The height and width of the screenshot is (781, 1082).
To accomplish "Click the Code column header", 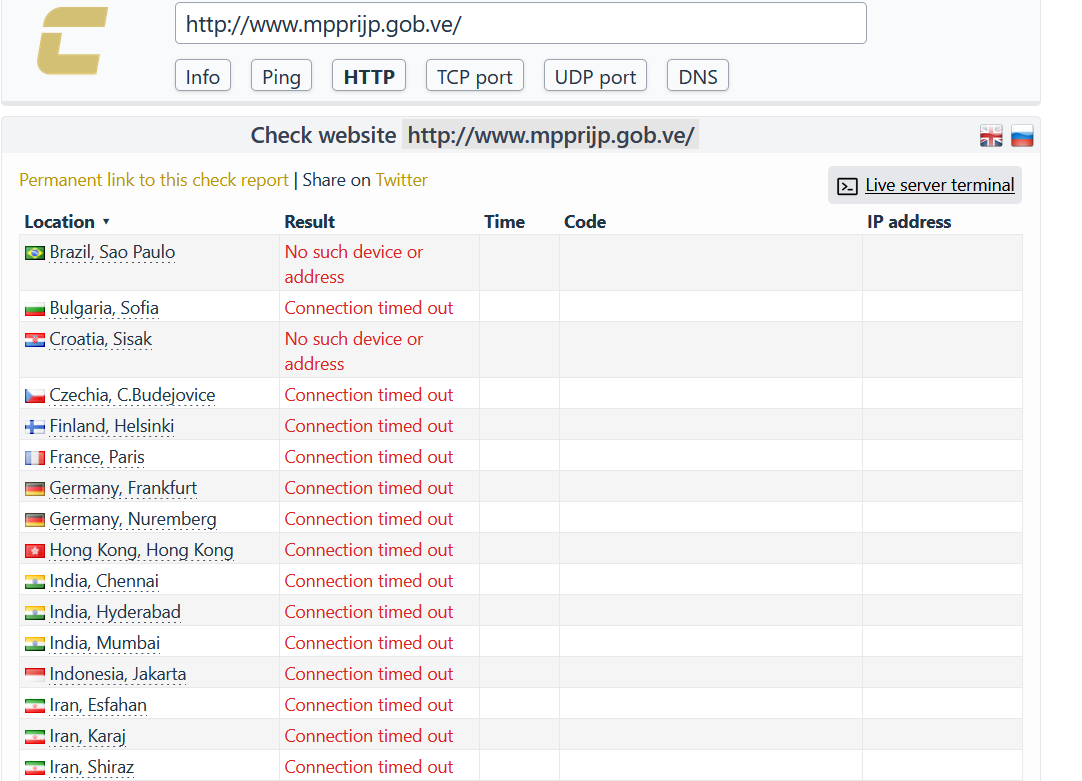I will 585,222.
